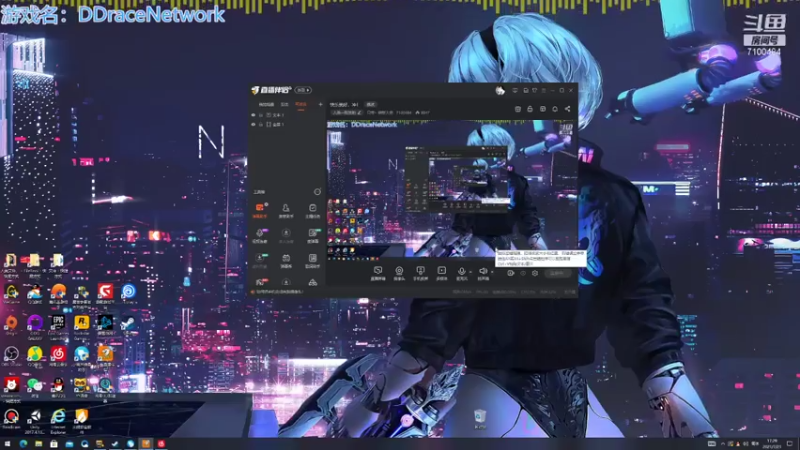Open the Origin desktop shortcut

tap(11, 326)
